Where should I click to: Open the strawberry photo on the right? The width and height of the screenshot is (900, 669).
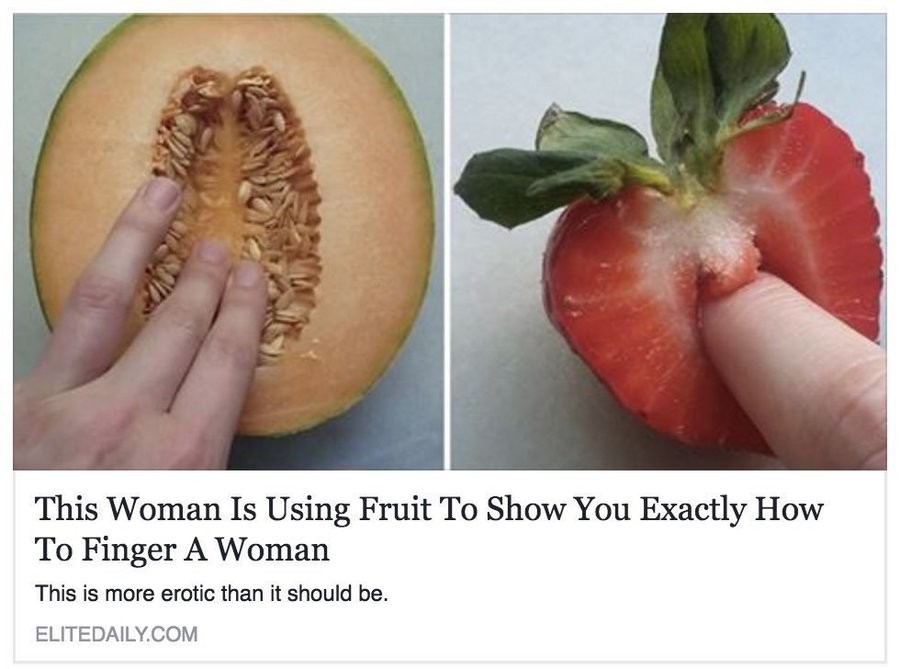pyautogui.click(x=668, y=242)
